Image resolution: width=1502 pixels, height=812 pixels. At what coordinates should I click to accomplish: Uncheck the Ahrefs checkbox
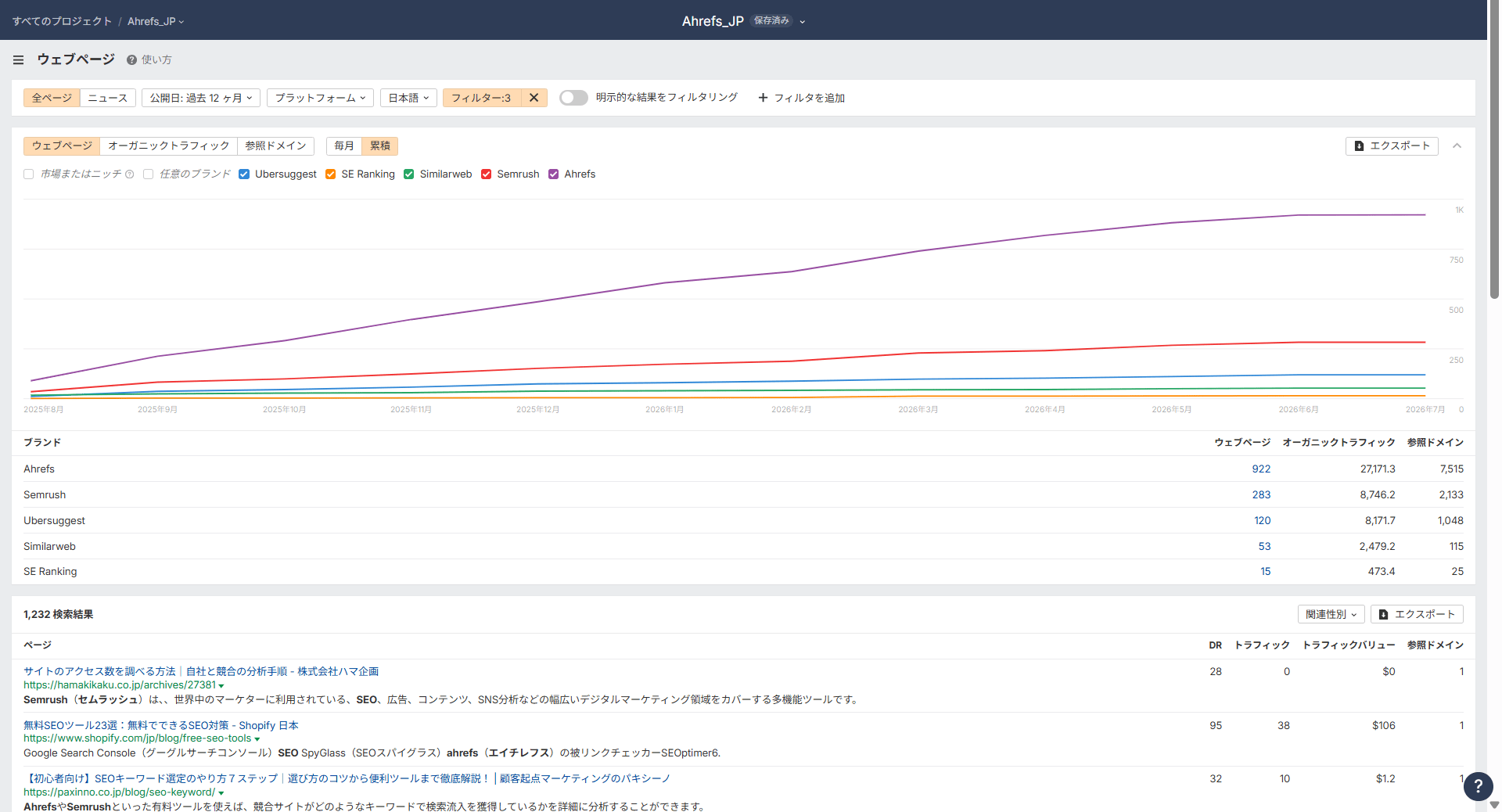tap(553, 174)
